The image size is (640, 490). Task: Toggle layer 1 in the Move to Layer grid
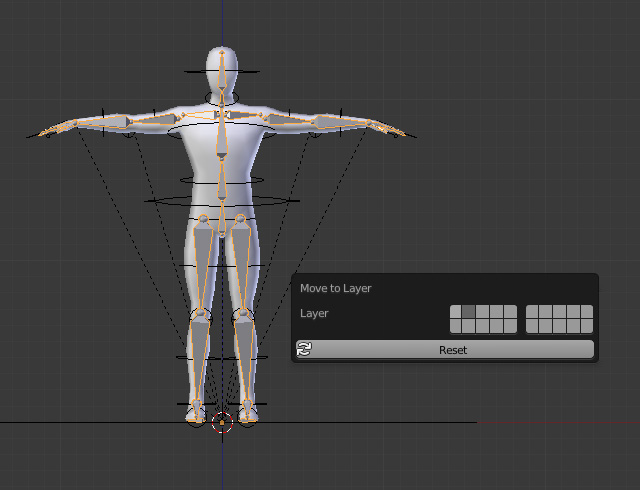[x=456, y=312]
